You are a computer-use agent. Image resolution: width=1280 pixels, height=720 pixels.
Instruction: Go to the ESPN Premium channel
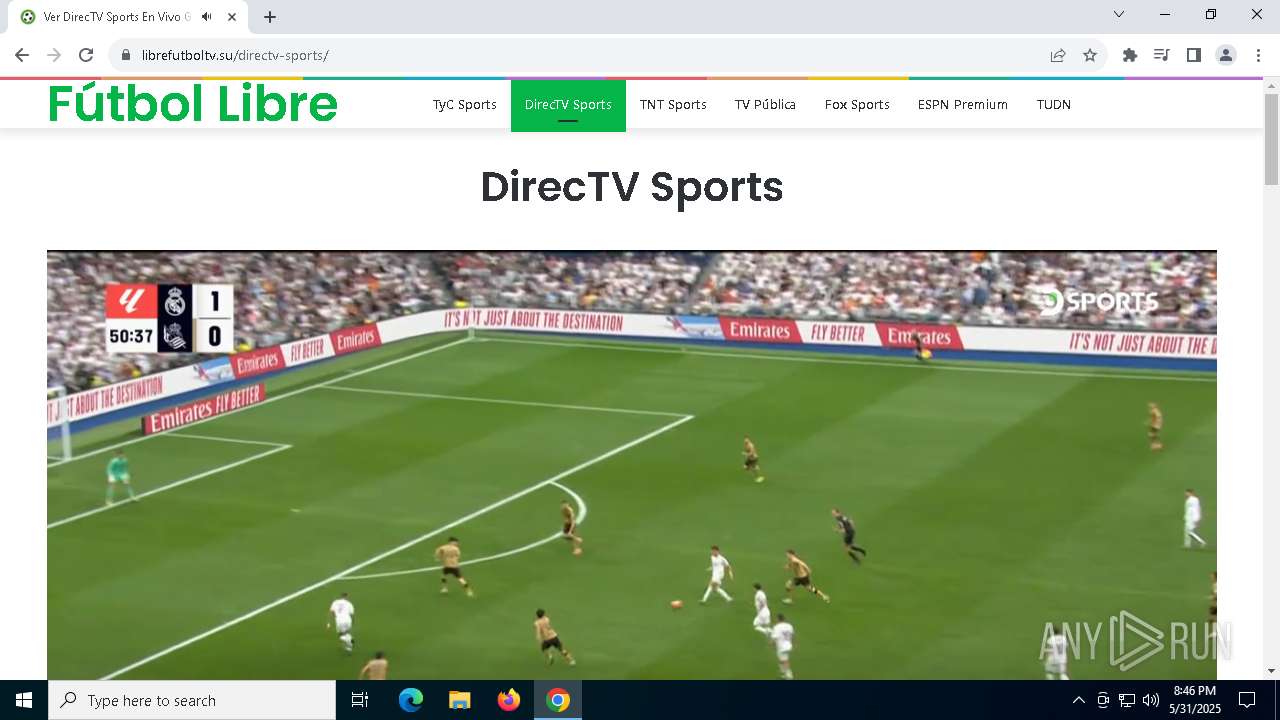963,104
